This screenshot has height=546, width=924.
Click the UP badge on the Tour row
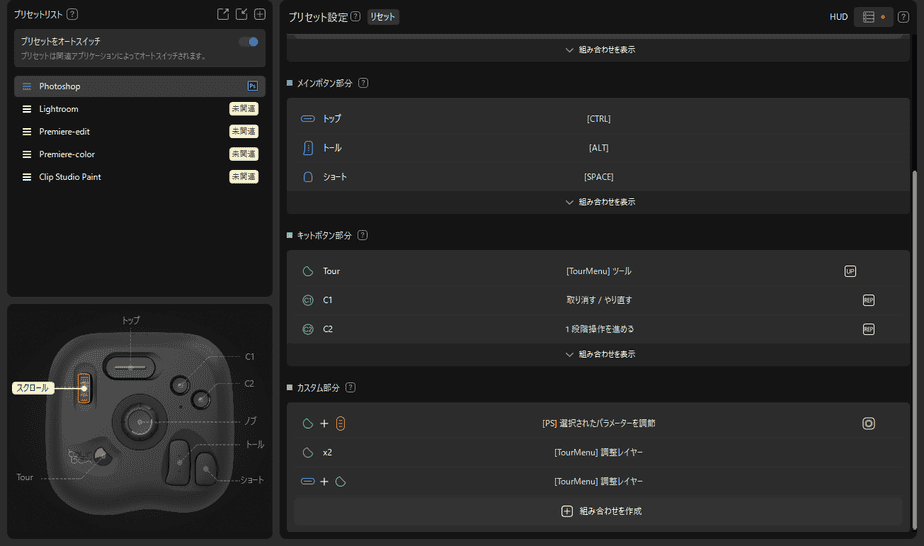pos(850,272)
